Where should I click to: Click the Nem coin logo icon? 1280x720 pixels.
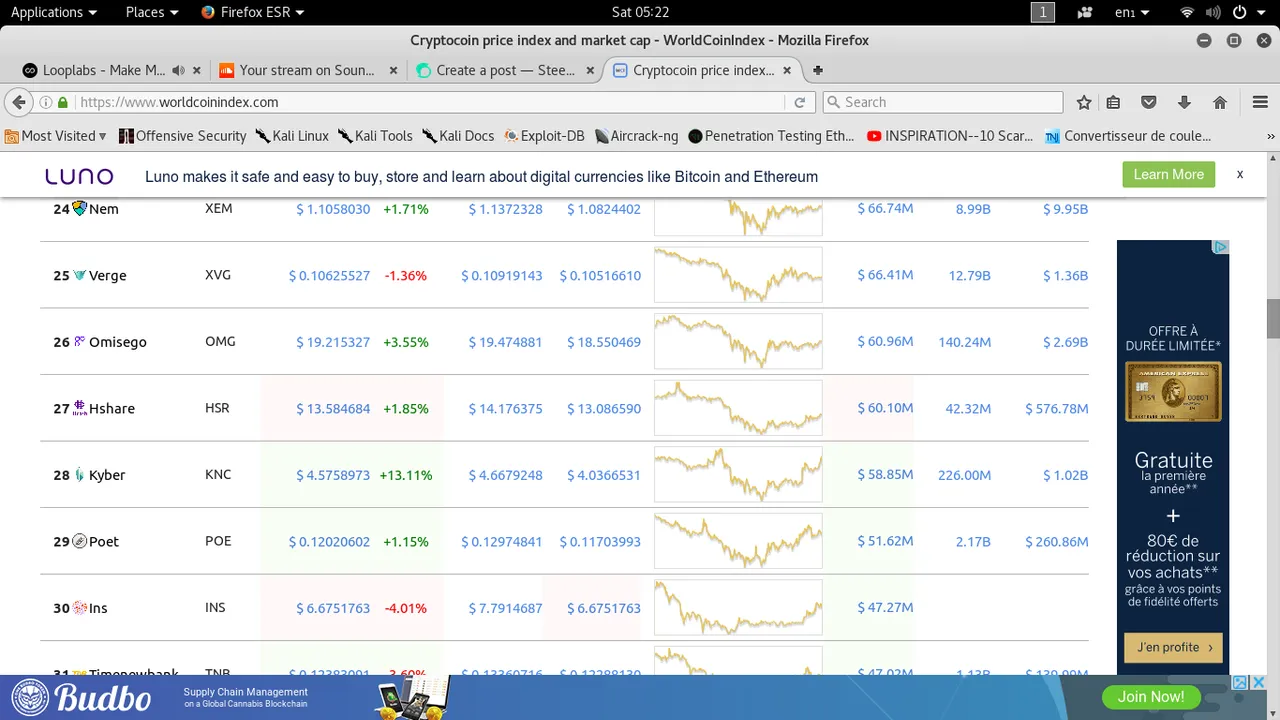tap(80, 208)
